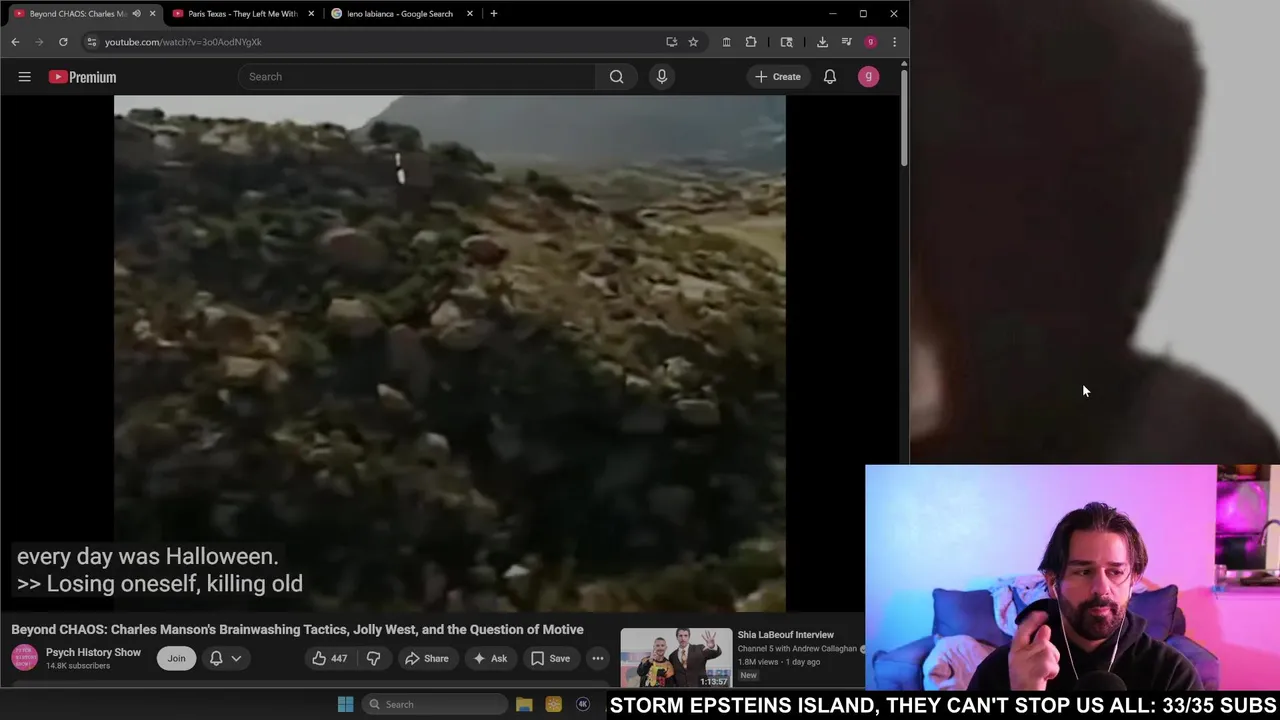Click the YouTube search magnifier button

617,77
